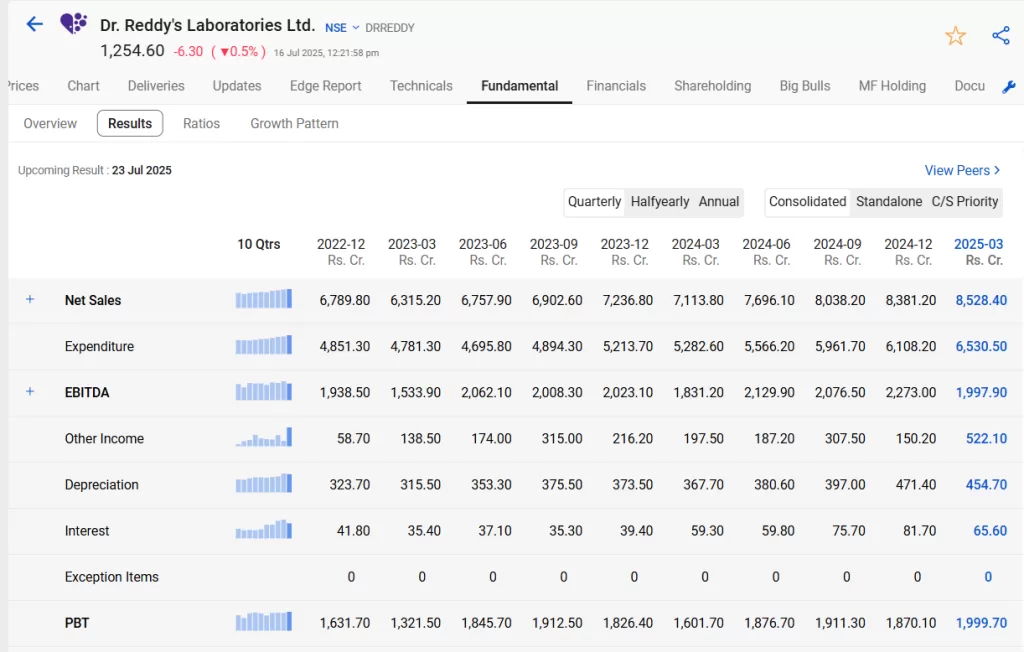Viewport: 1024px width, 652px height.
Task: Click the Other Income mini bar chart
Action: click(264, 437)
